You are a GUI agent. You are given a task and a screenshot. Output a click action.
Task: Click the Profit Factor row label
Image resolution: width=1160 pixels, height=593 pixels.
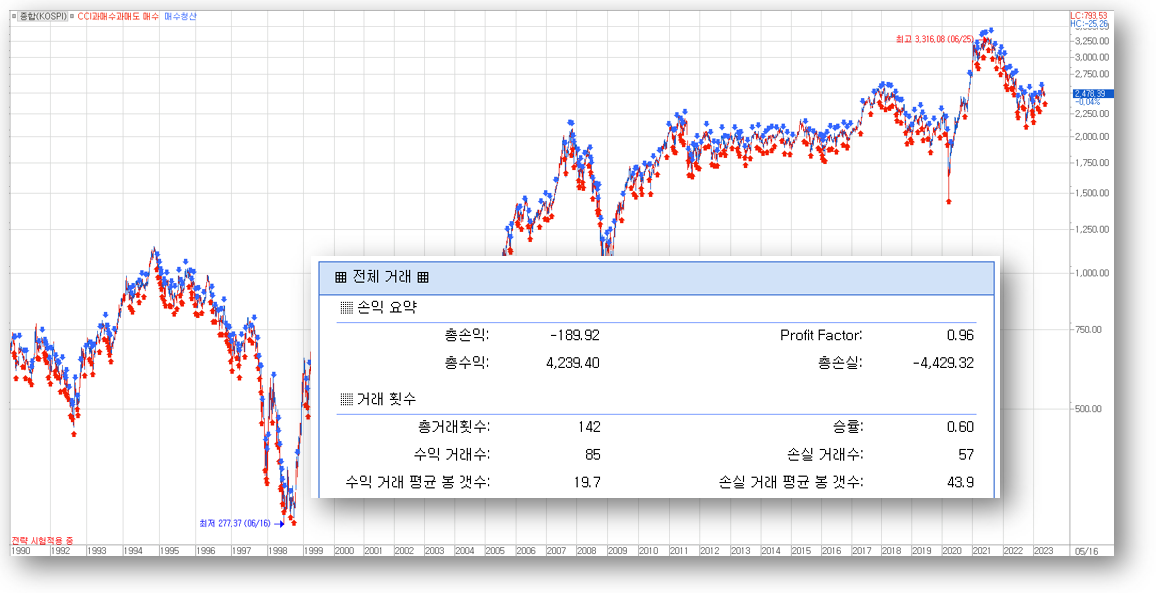click(821, 336)
